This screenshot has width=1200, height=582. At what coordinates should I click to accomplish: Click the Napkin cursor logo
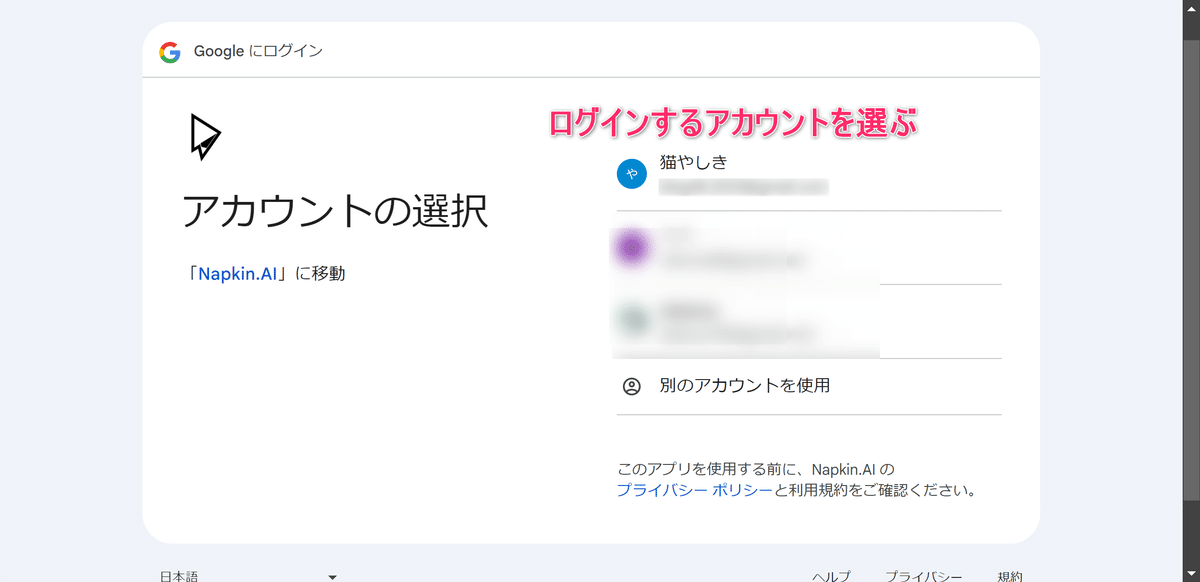(x=204, y=136)
